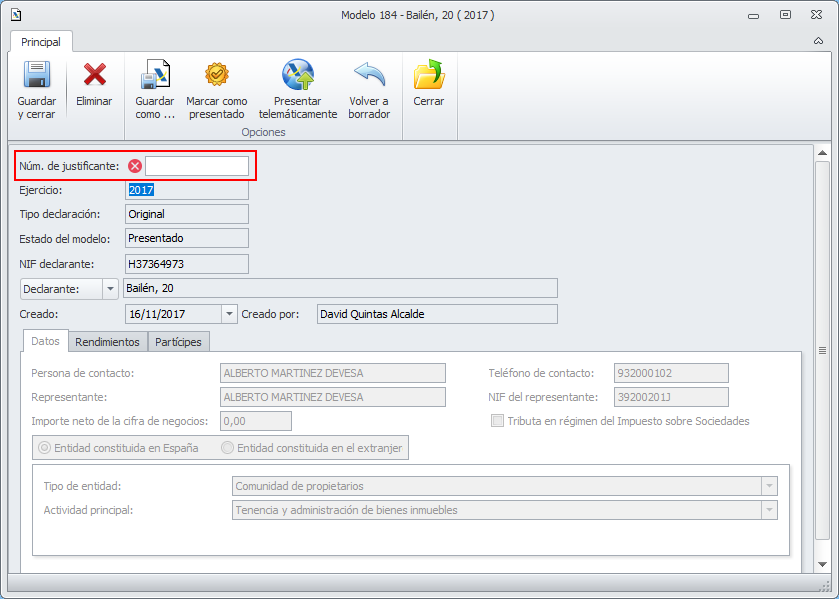Click the application icon in title bar
The image size is (839, 599).
[16, 15]
